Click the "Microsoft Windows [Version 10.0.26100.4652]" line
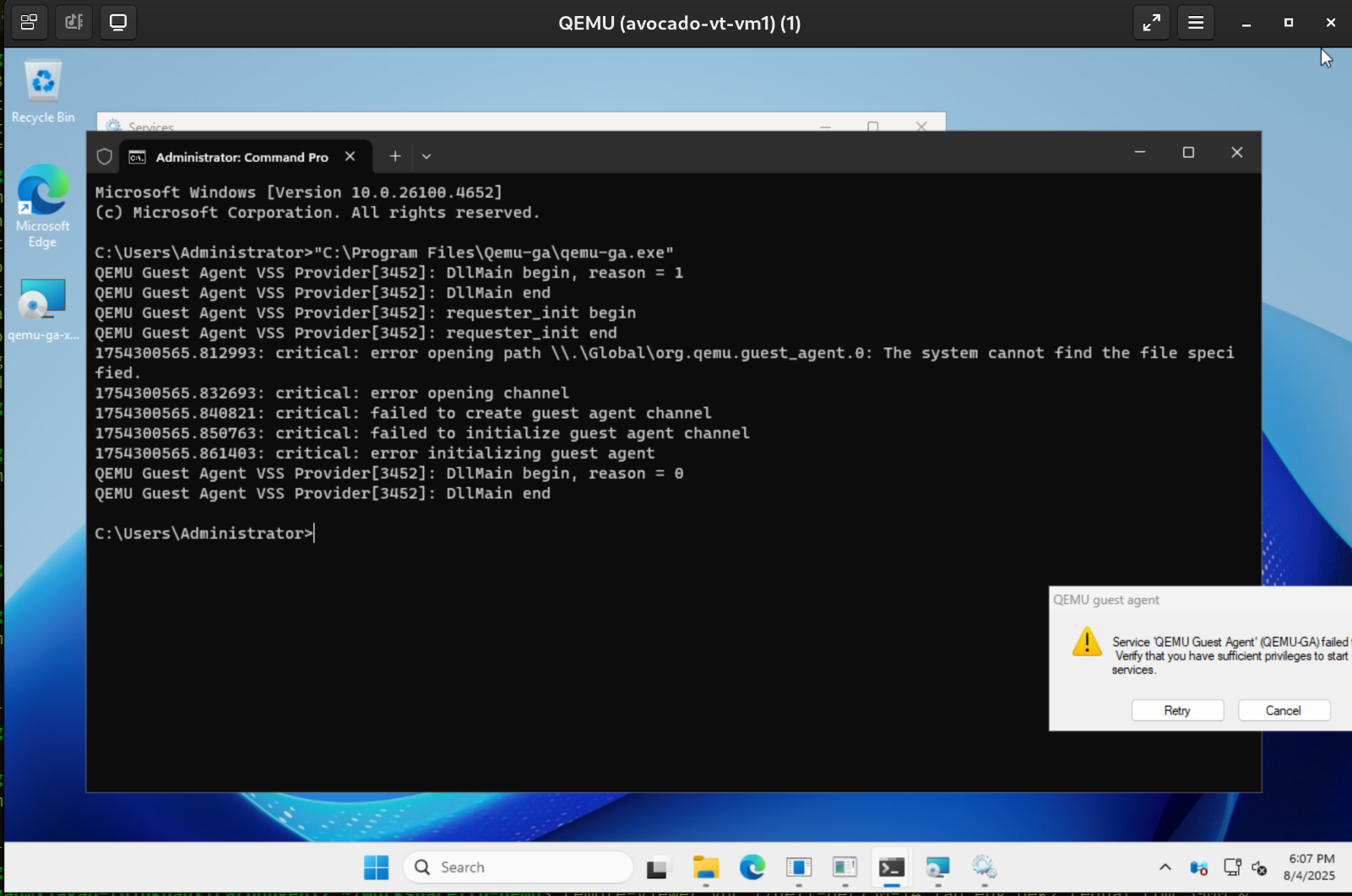The width and height of the screenshot is (1352, 896). click(x=299, y=193)
